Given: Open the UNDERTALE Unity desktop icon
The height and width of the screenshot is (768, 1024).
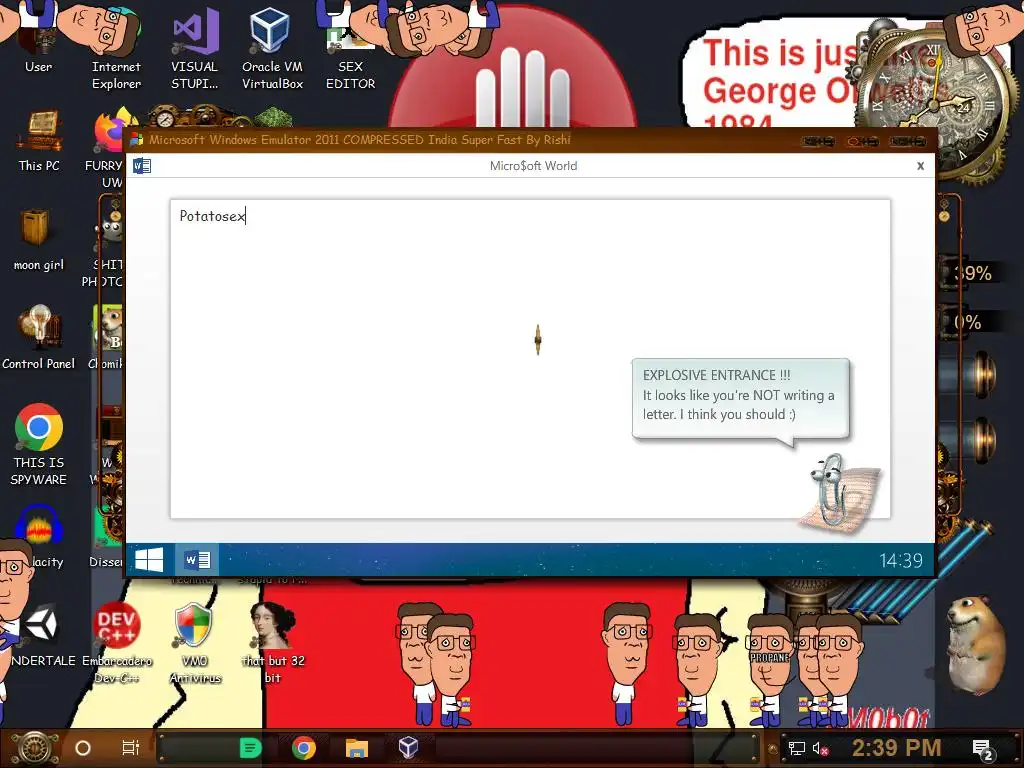Looking at the screenshot, I should point(40,635).
